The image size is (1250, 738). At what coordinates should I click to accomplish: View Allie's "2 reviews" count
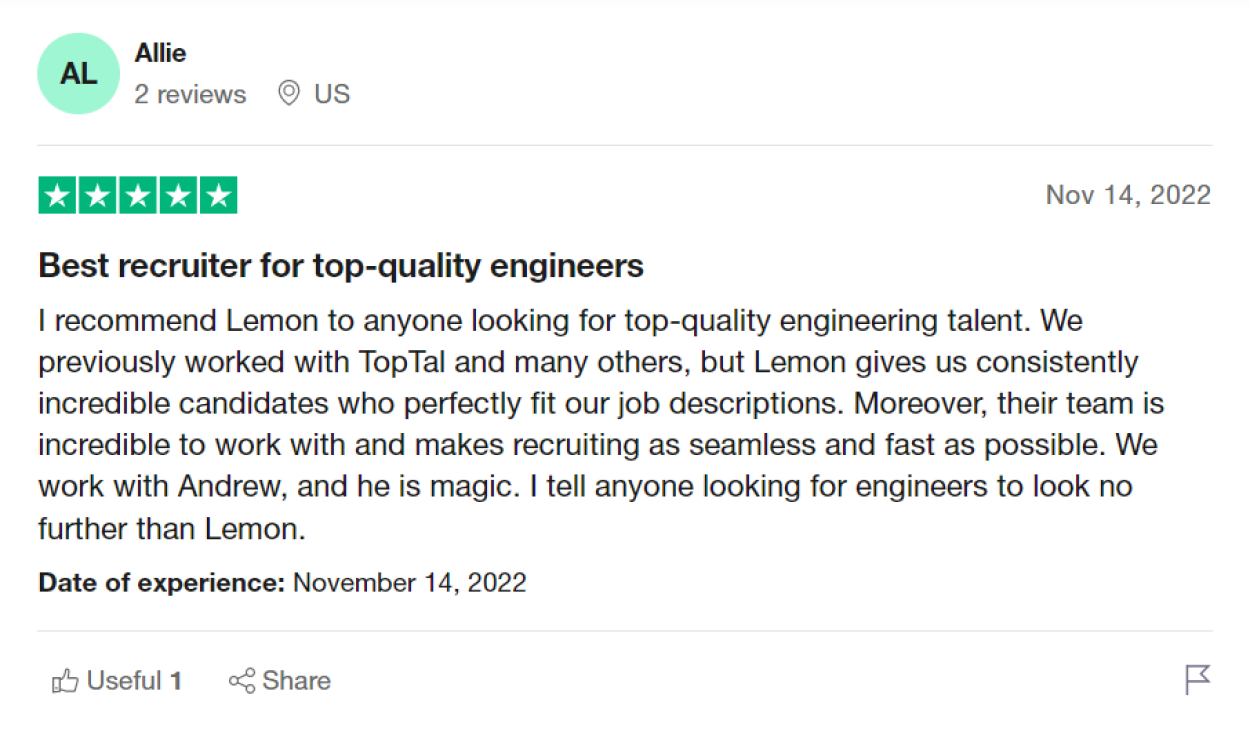point(190,94)
